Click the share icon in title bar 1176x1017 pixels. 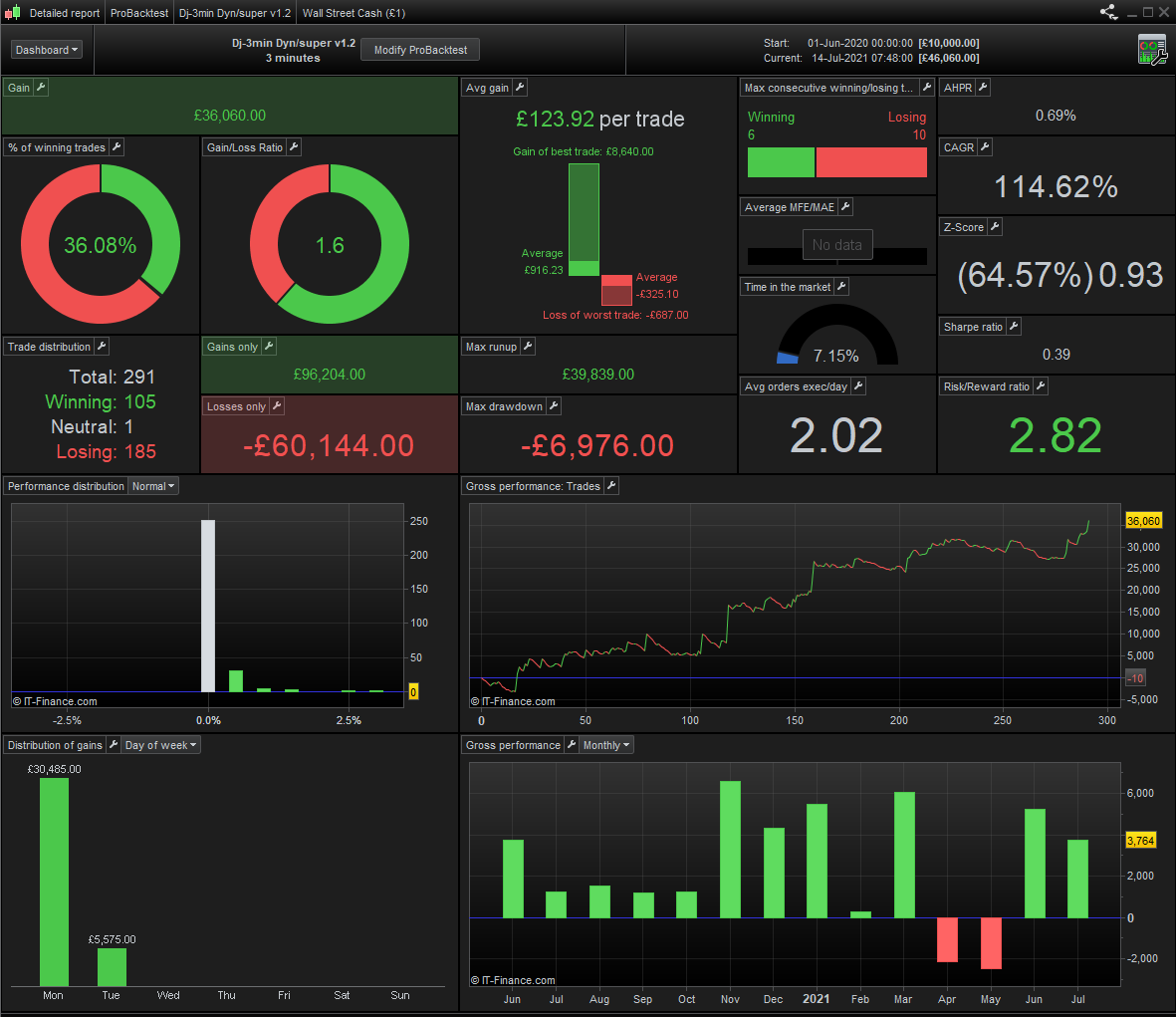coord(1108,12)
